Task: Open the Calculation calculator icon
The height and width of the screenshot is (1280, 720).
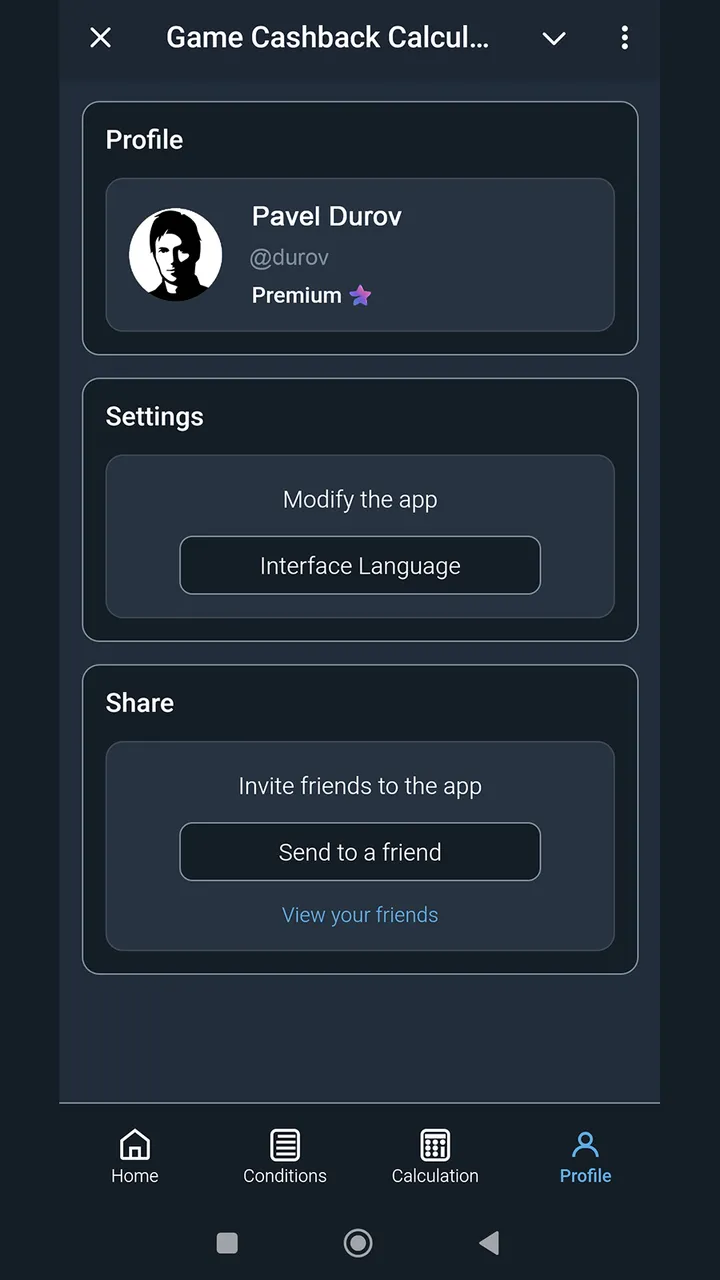Action: tap(435, 1144)
